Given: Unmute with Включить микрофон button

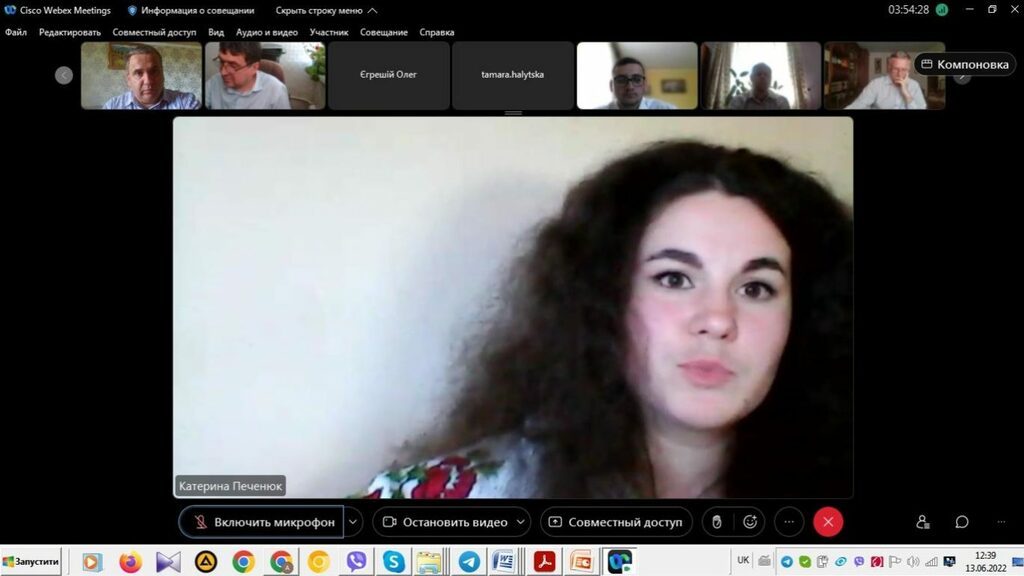Looking at the screenshot, I should [x=262, y=522].
